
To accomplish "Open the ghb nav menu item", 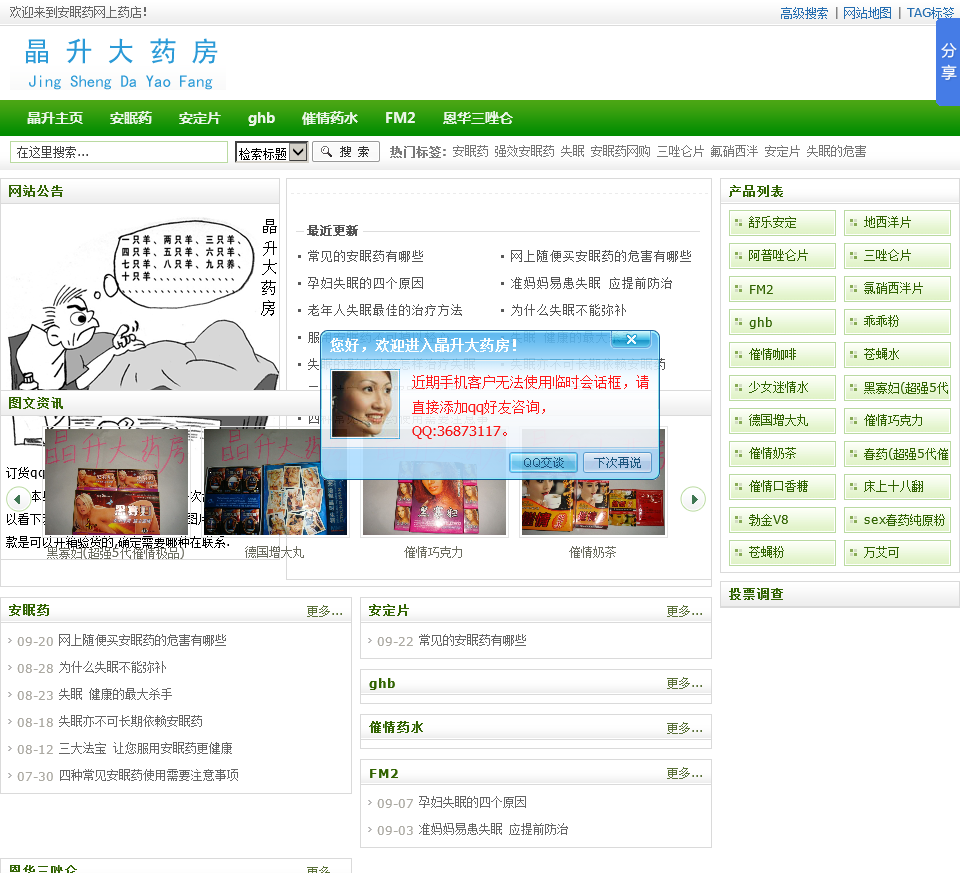I will (x=261, y=118).
